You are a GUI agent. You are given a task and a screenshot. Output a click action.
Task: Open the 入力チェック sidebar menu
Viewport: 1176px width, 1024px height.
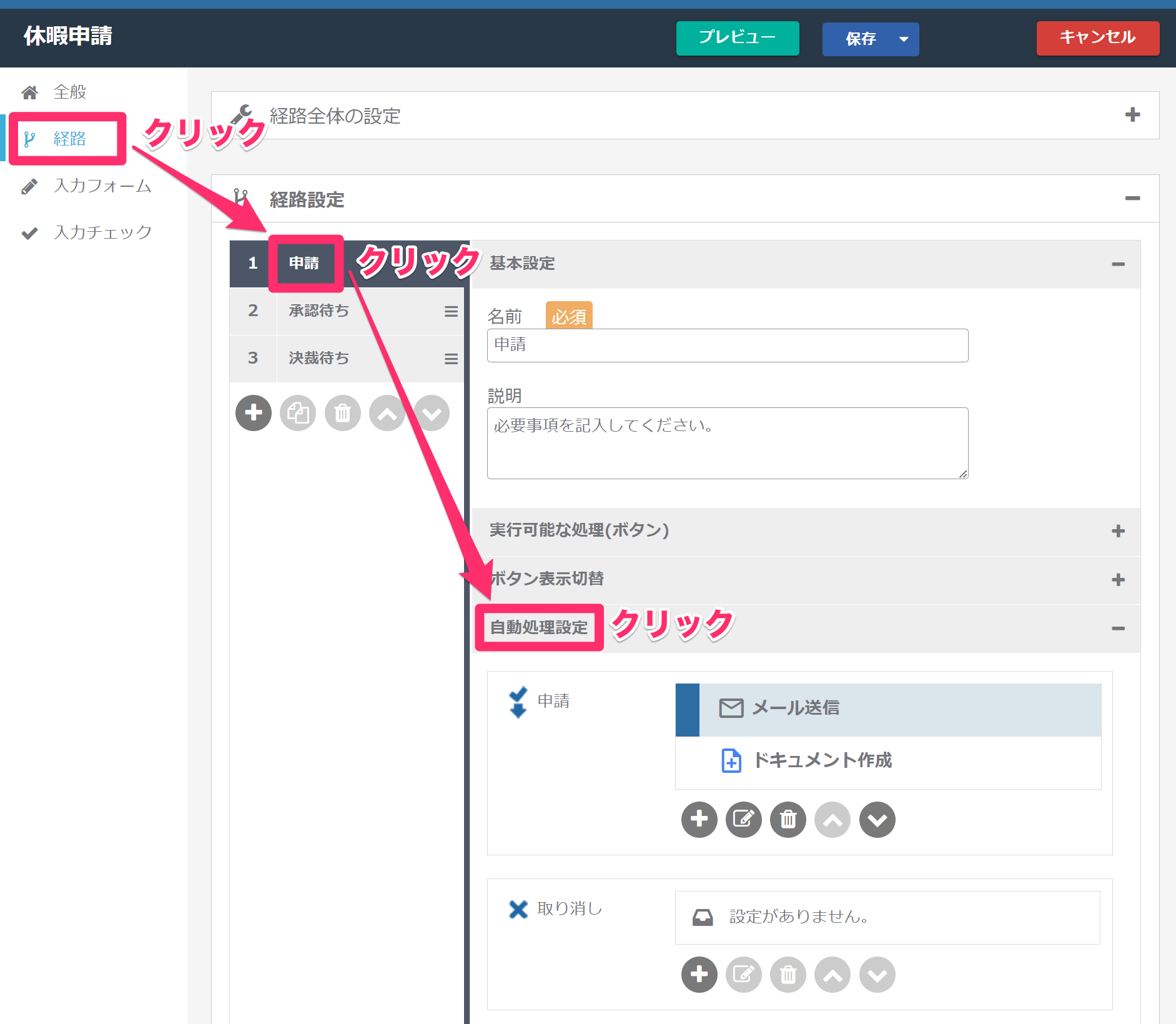point(94,232)
